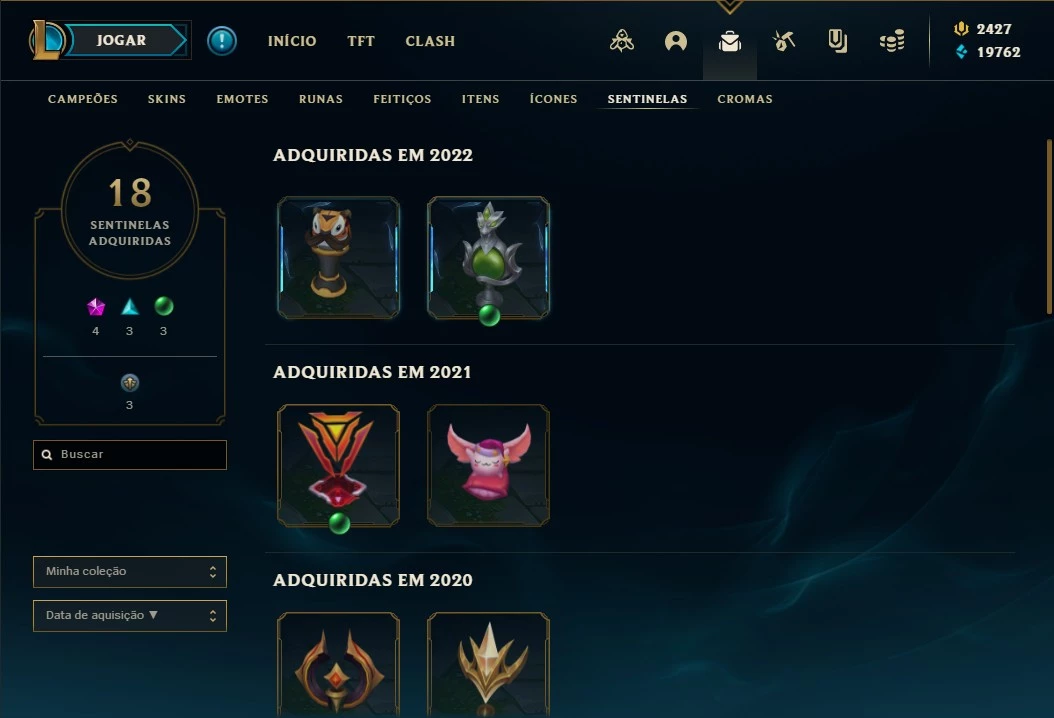This screenshot has width=1054, height=718.
Task: Open the Store coins icon
Action: (892, 41)
